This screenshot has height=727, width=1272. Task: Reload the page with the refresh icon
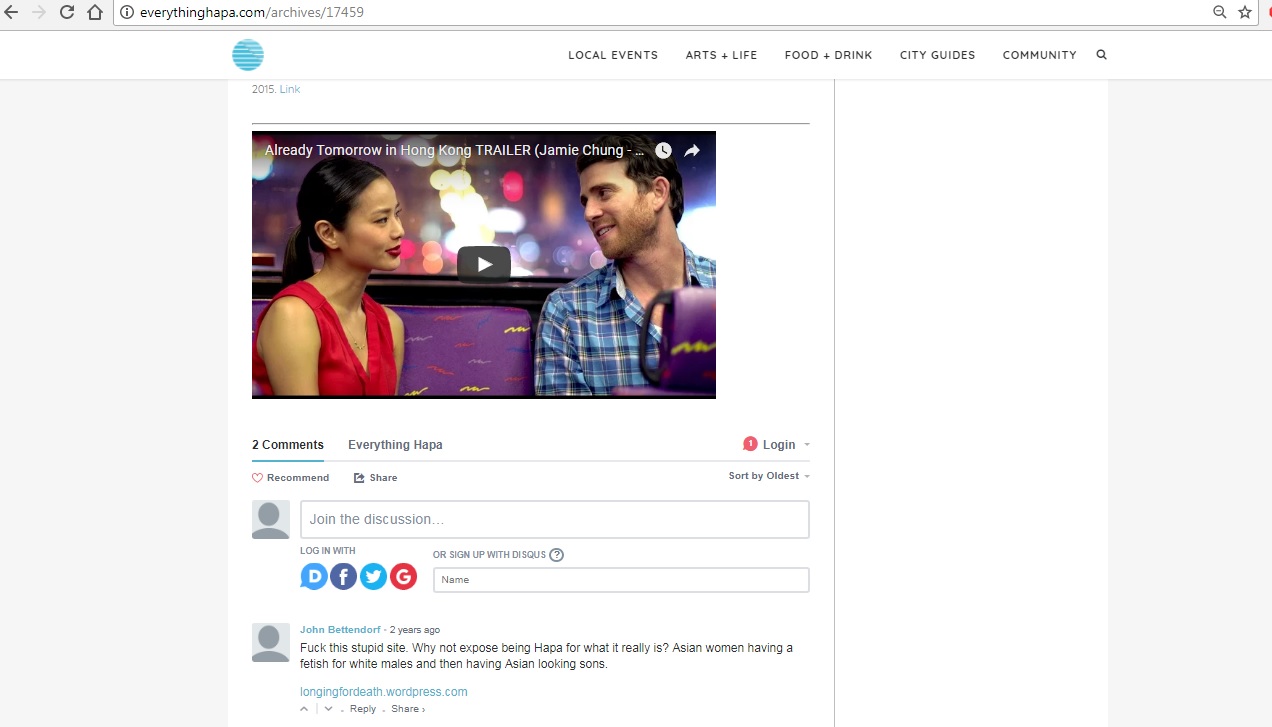pos(67,12)
